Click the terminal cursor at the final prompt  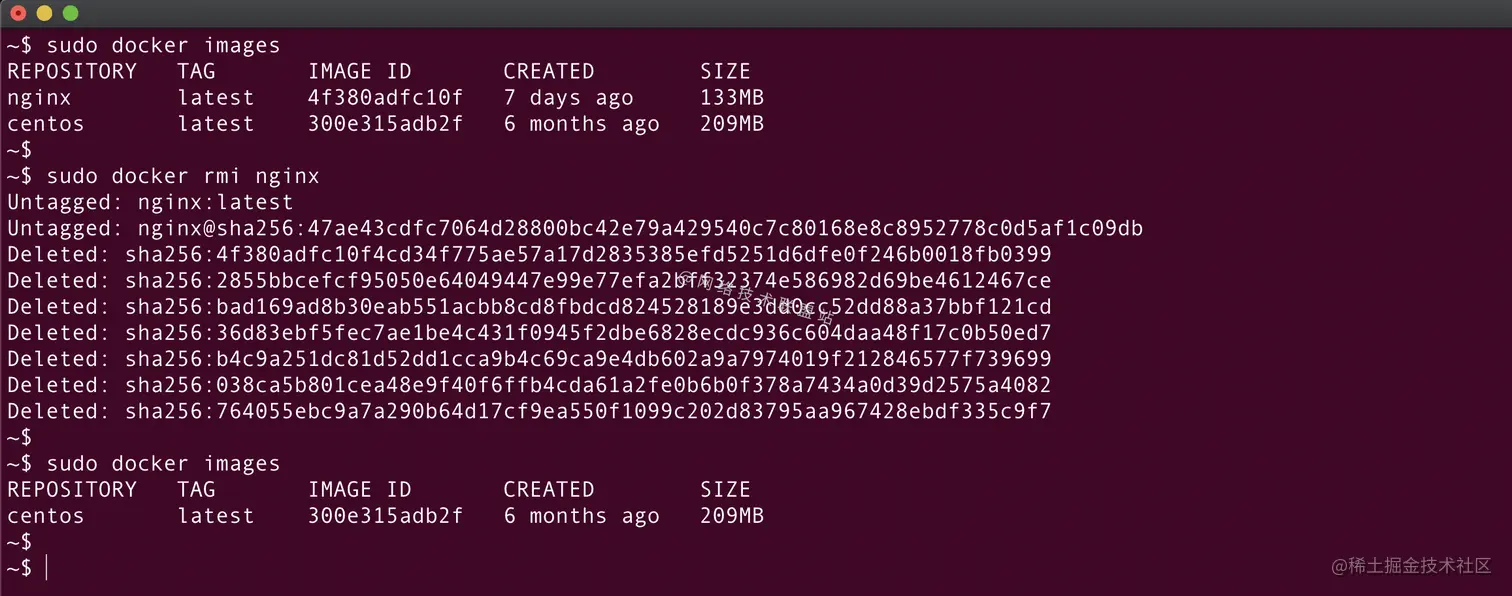(x=46, y=568)
